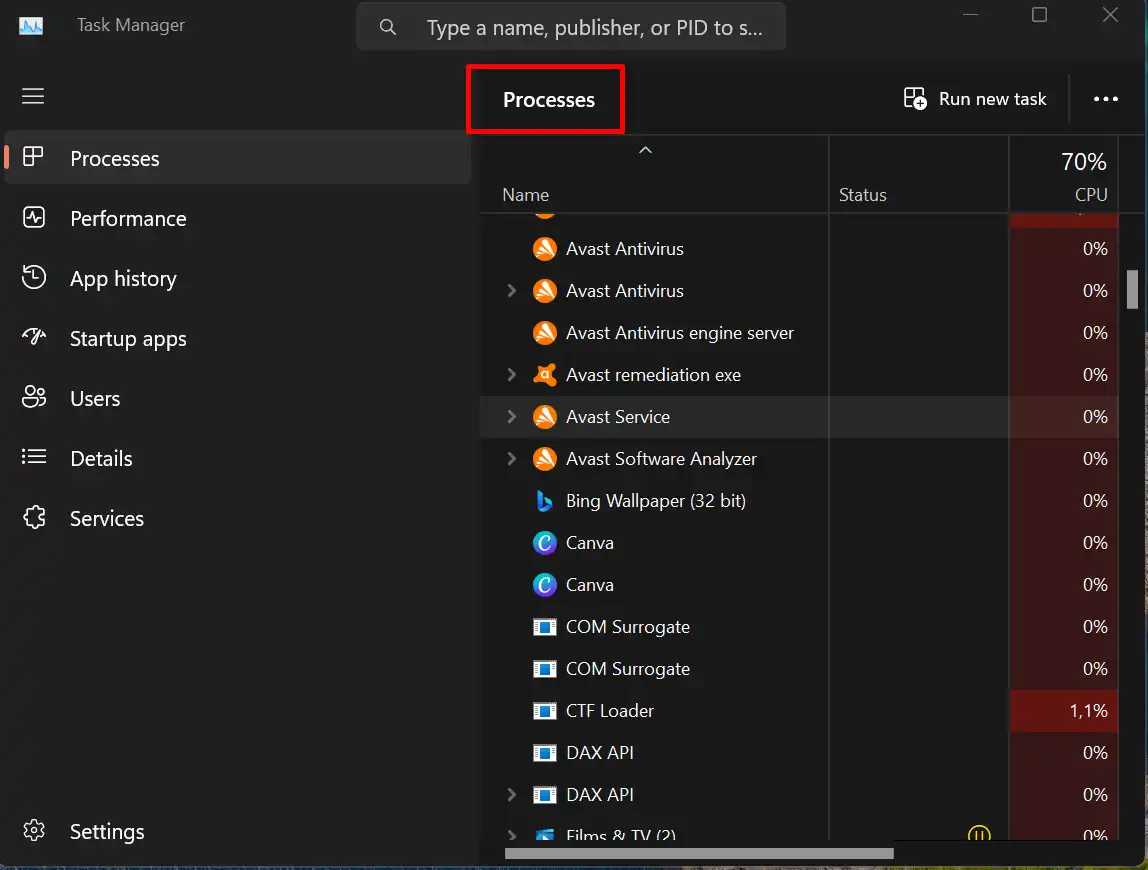Click the Task Manager app icon
The height and width of the screenshot is (870, 1148).
tap(31, 26)
